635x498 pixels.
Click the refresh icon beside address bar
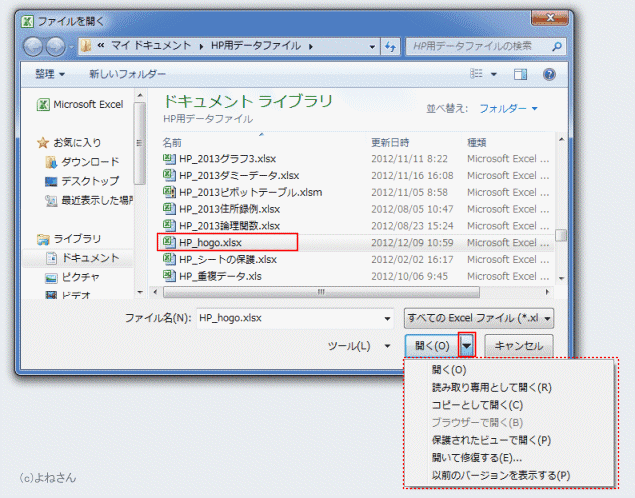(x=390, y=47)
